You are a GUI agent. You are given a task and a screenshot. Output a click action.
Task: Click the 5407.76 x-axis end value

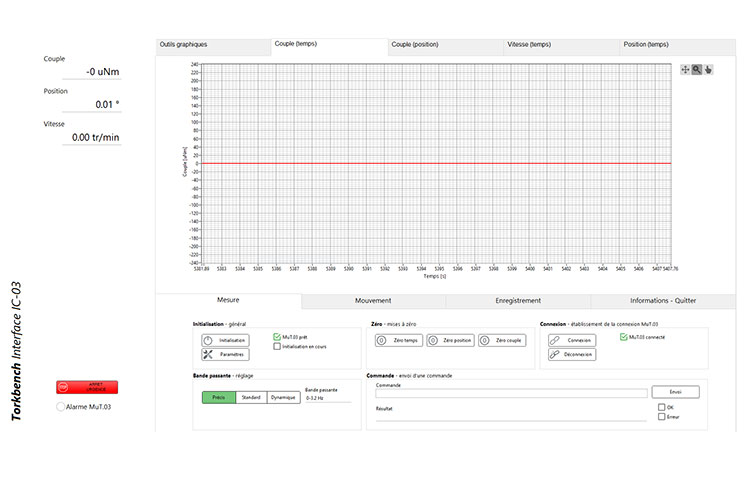[x=671, y=269]
